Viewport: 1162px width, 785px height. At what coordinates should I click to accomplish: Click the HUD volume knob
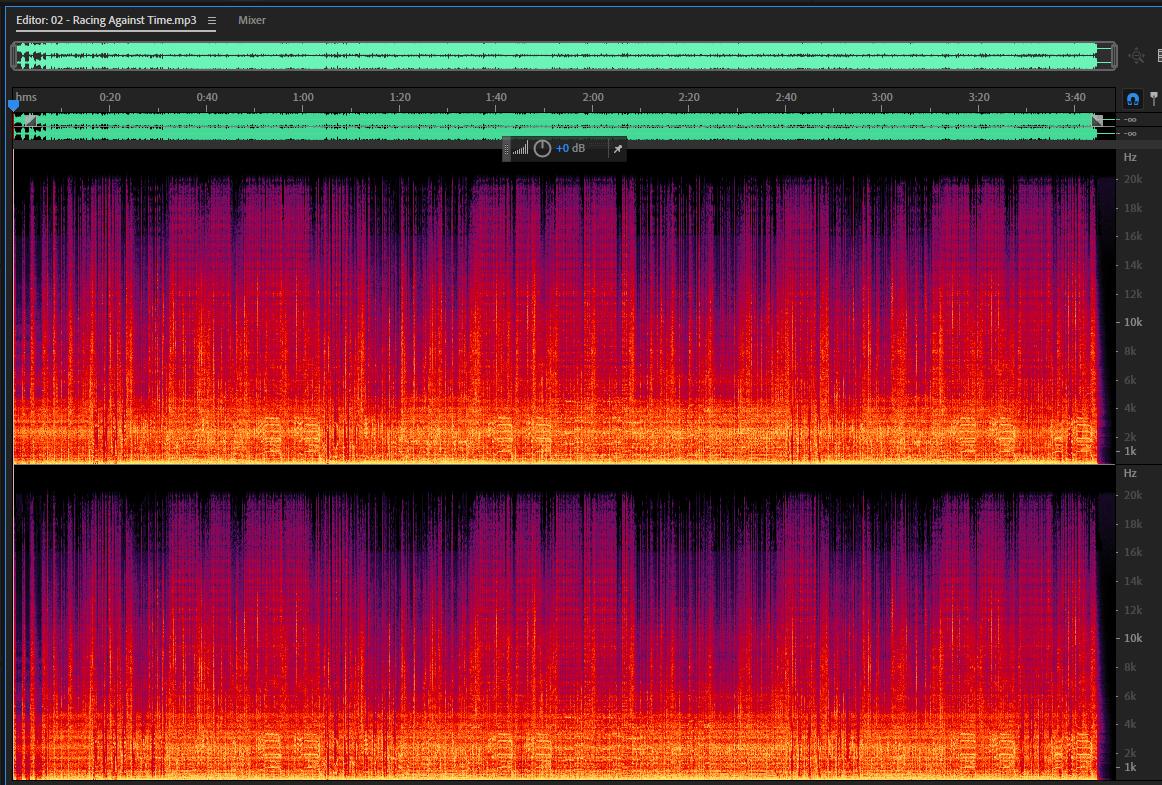[x=542, y=148]
